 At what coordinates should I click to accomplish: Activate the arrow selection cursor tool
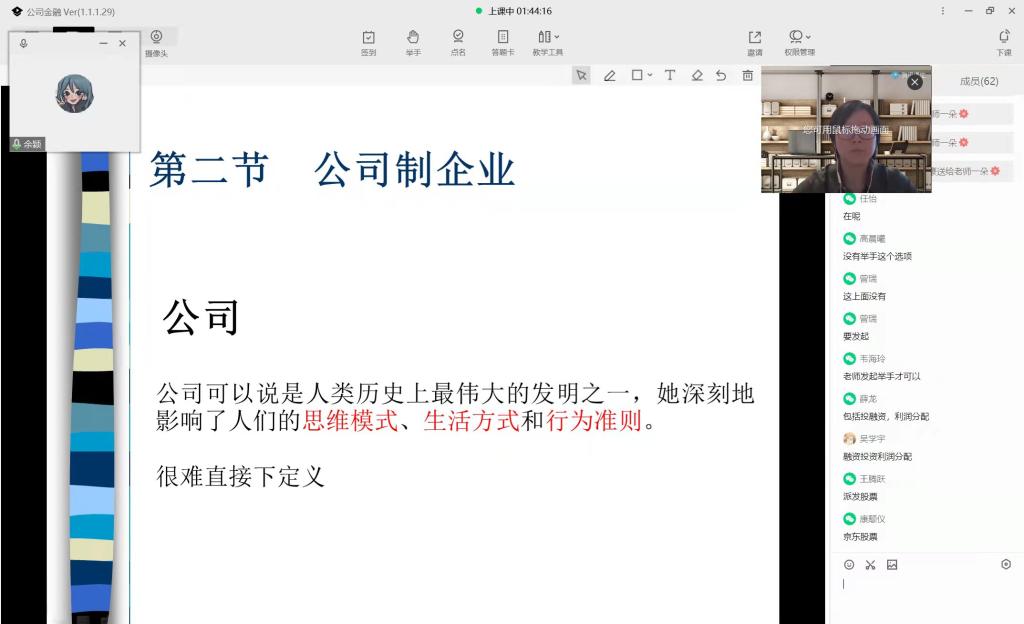(581, 75)
